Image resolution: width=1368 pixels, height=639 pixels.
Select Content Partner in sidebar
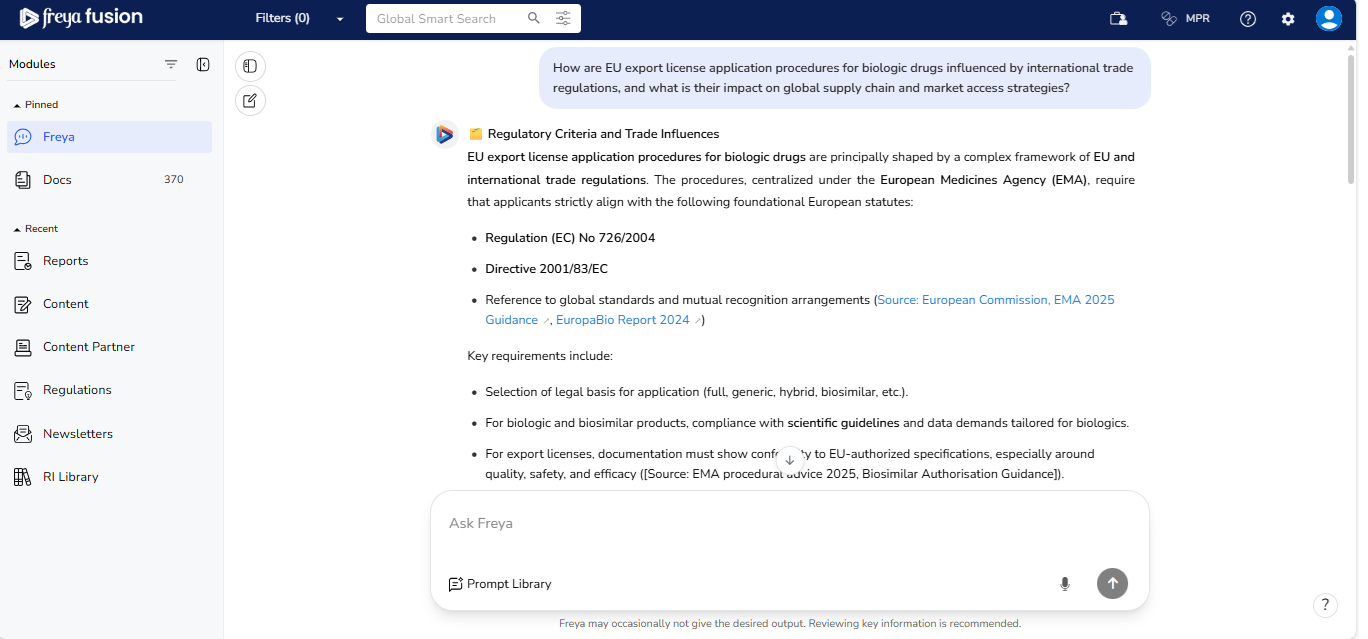88,347
